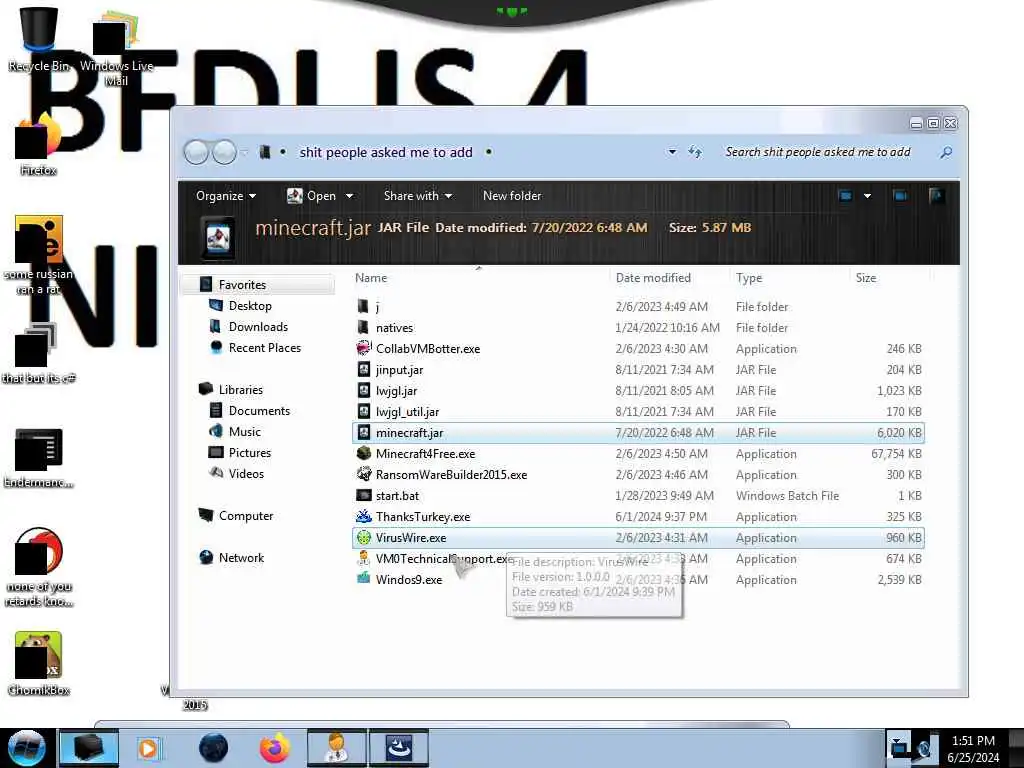1024x768 pixels.
Task: Select Computer in the navigation pane
Action: [x=246, y=516]
